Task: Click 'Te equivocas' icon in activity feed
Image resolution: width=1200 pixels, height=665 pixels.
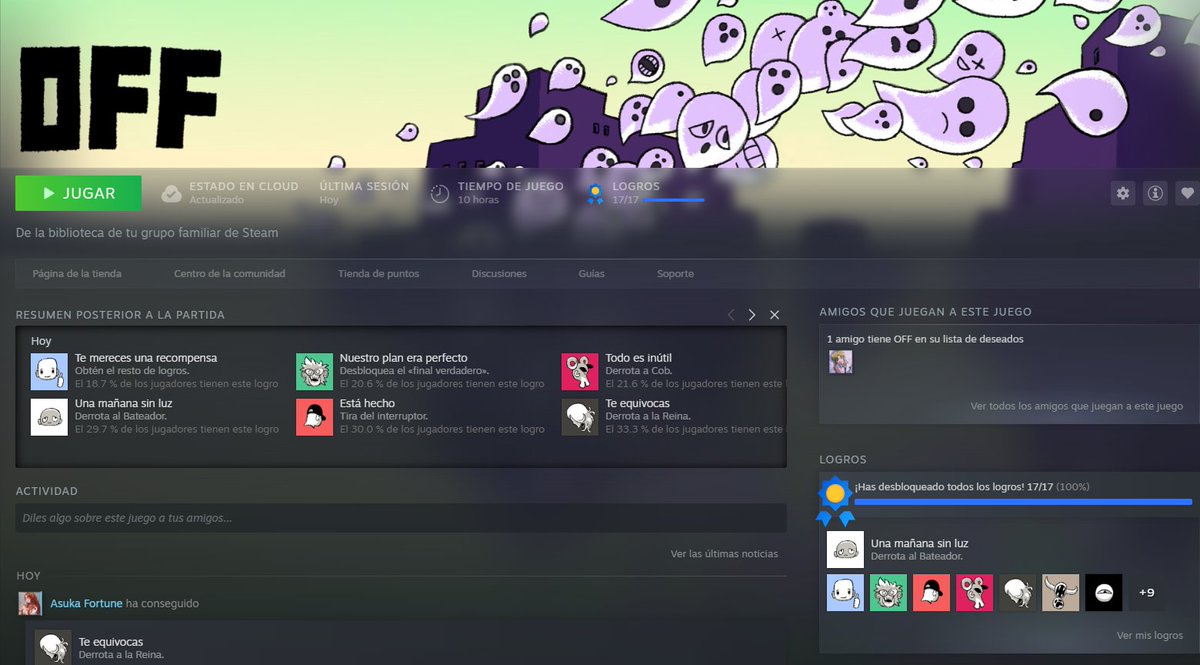Action: point(53,647)
